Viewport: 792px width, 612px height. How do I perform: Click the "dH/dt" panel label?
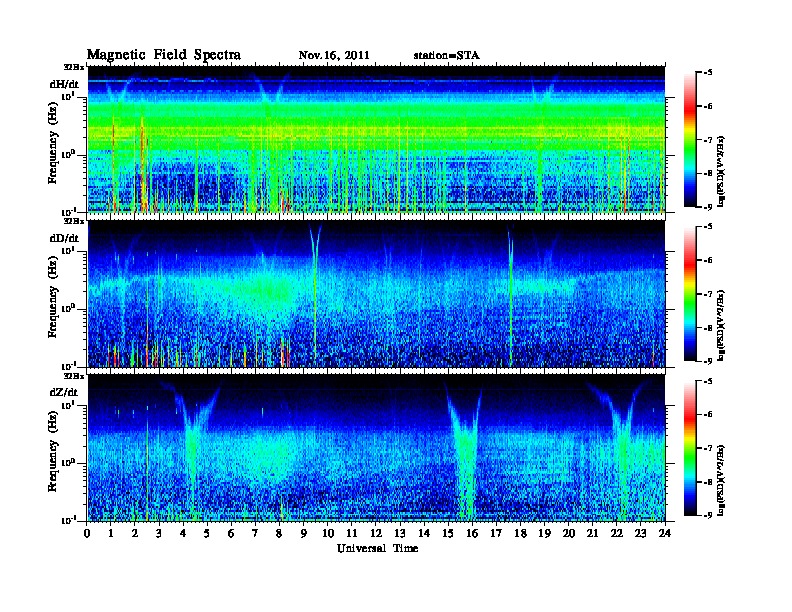coord(64,84)
